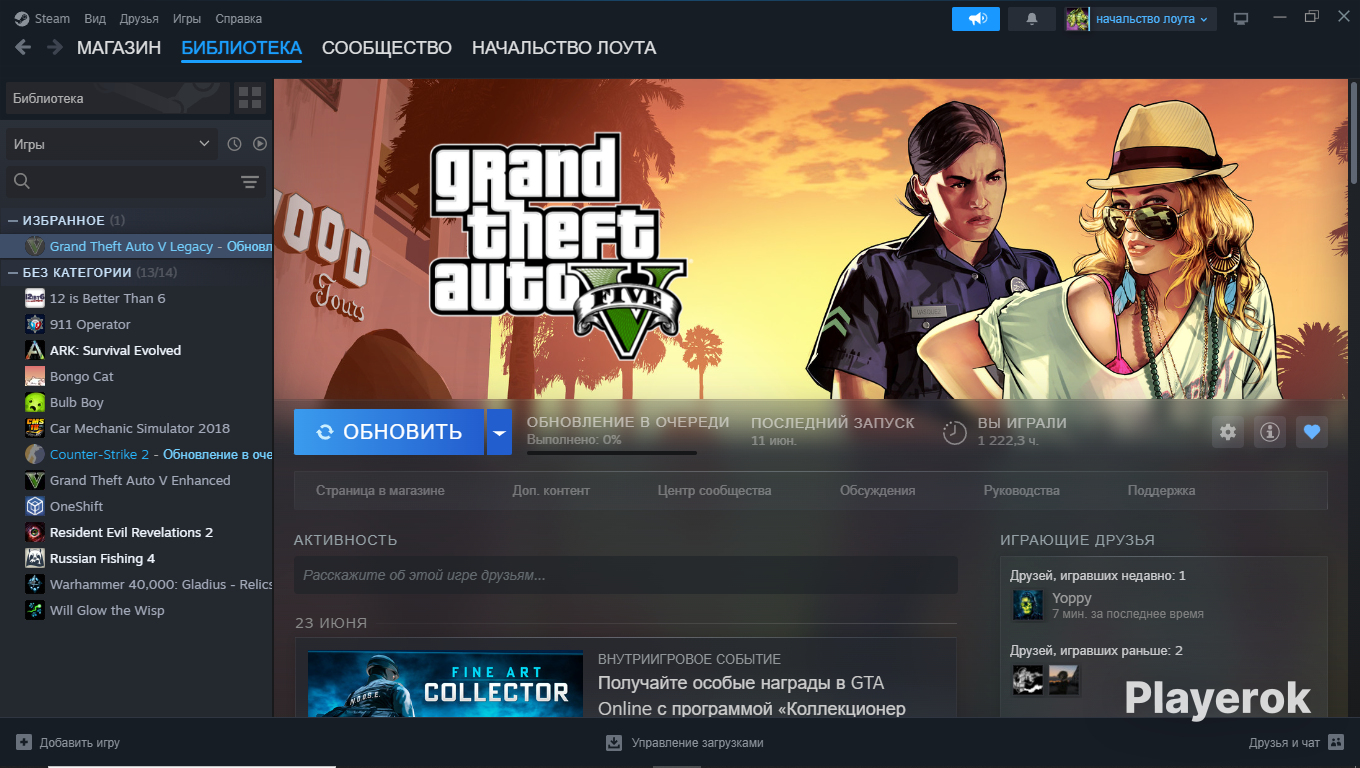The width and height of the screenshot is (1360, 768).
Task: Click the Steam logo menu
Action: pos(42,18)
